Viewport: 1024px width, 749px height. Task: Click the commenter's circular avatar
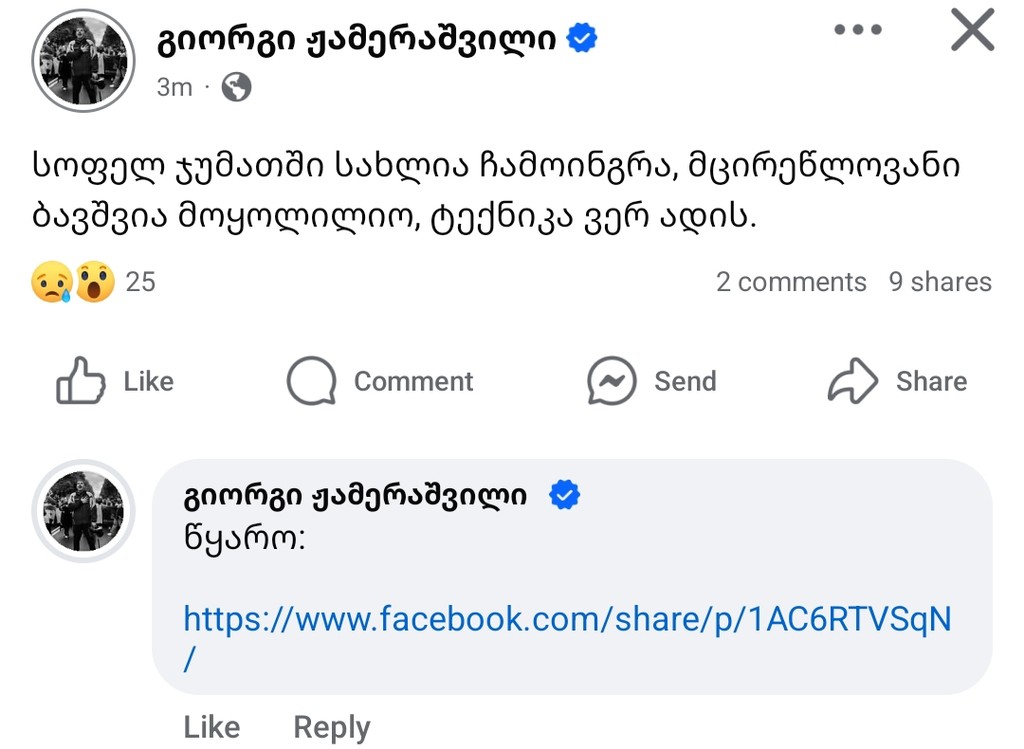83,511
